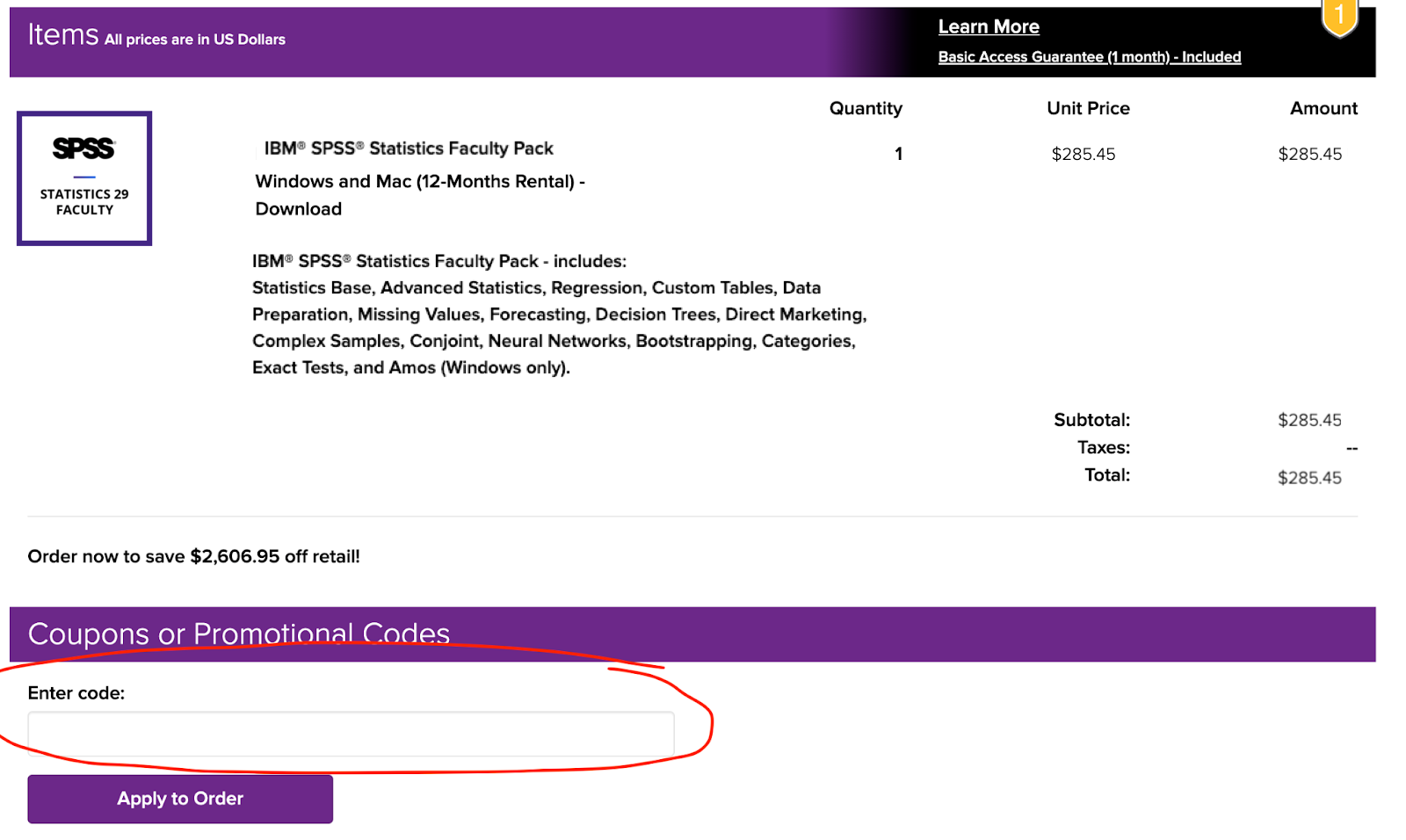This screenshot has height=840, width=1406.
Task: Click the quantity value of 1
Action: [898, 155]
